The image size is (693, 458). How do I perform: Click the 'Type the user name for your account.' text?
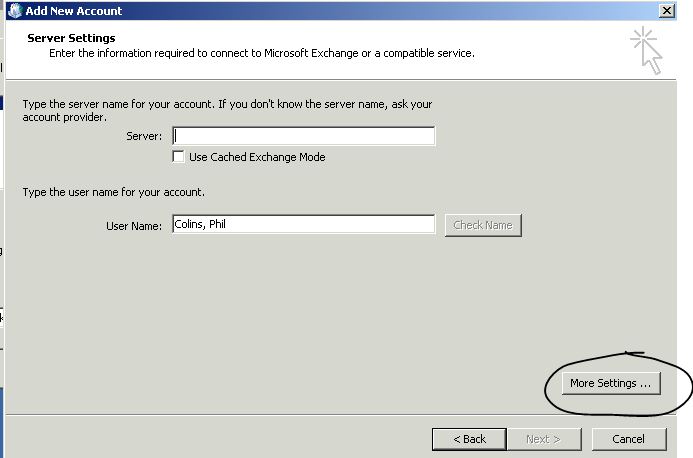(114, 192)
